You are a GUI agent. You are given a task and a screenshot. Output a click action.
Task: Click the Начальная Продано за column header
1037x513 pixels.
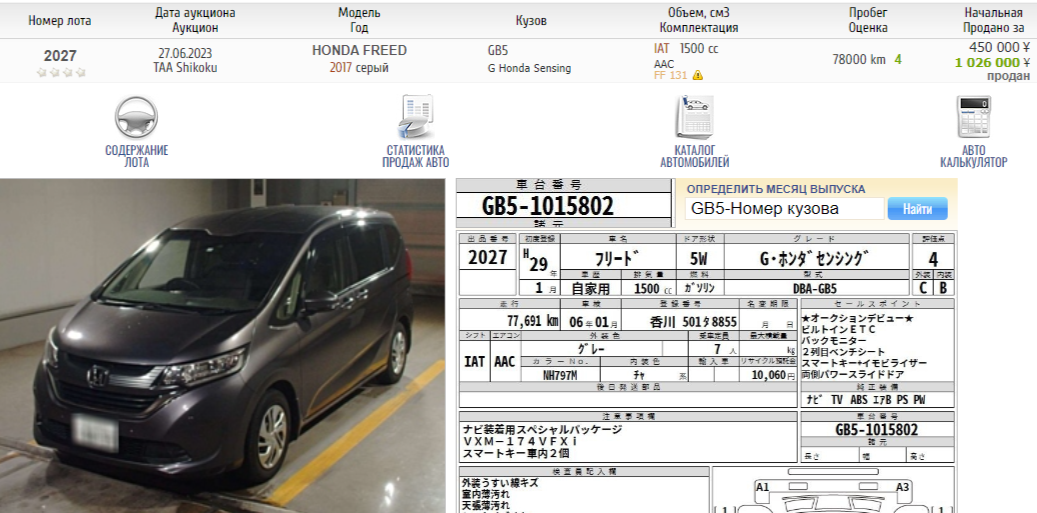[x=993, y=20]
